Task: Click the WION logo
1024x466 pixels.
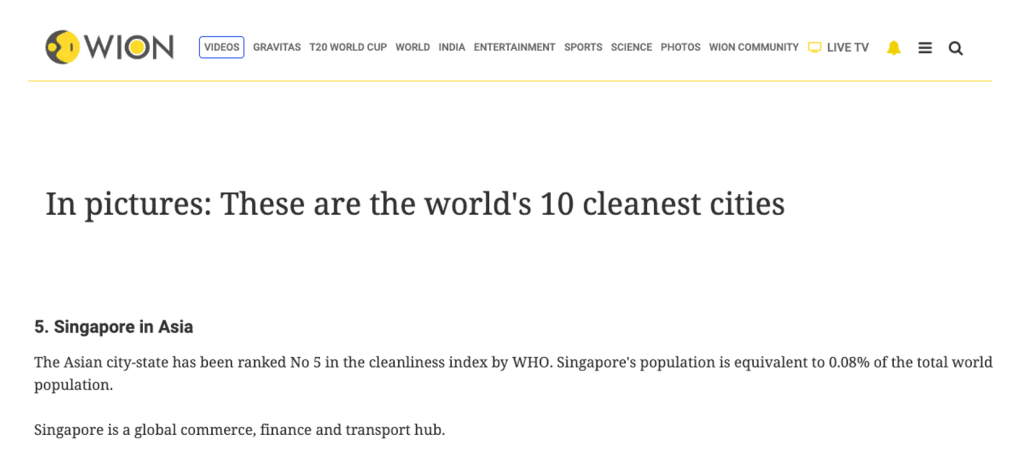Action: click(x=109, y=47)
